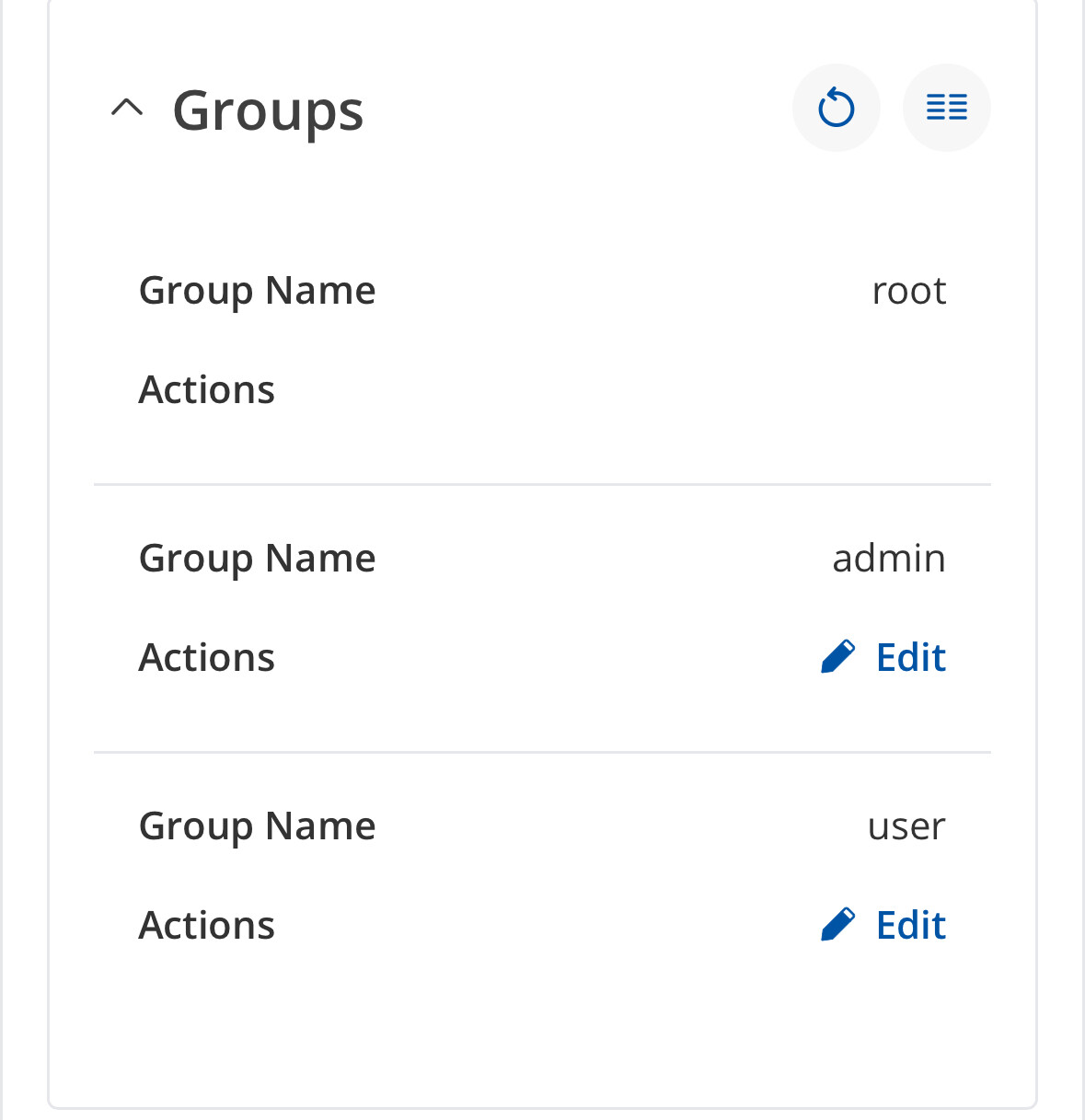Viewport: 1085px width, 1120px height.
Task: Refresh the Groups list
Action: pos(836,108)
